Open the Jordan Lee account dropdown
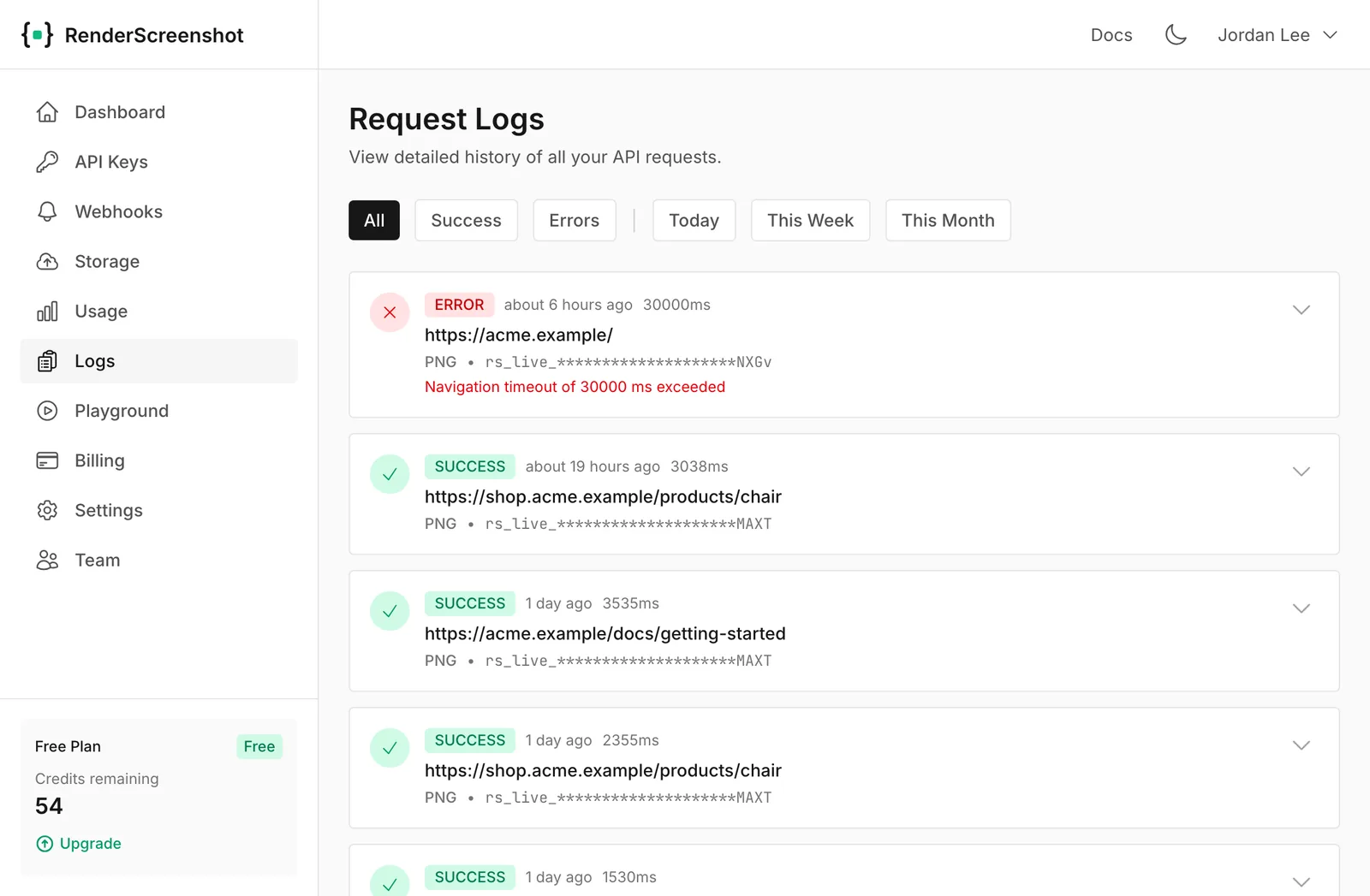1370x896 pixels. click(1278, 35)
